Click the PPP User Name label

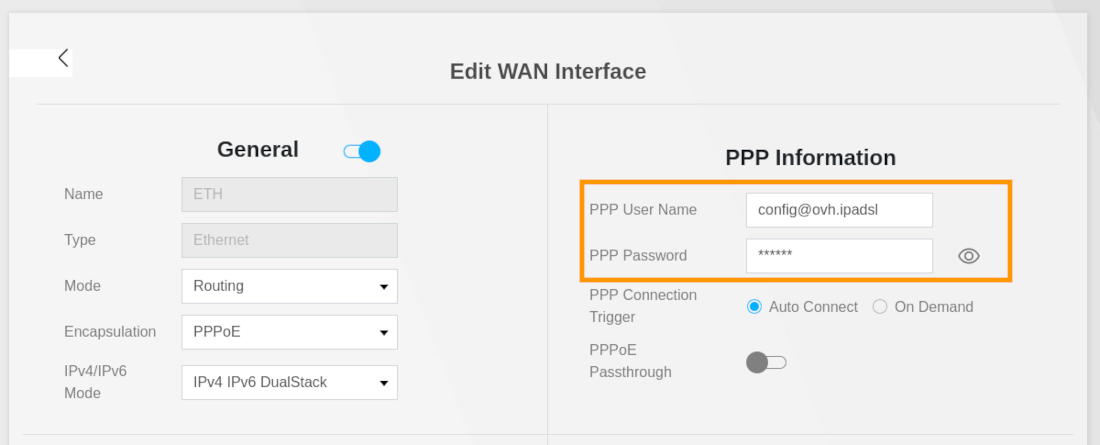tap(643, 210)
